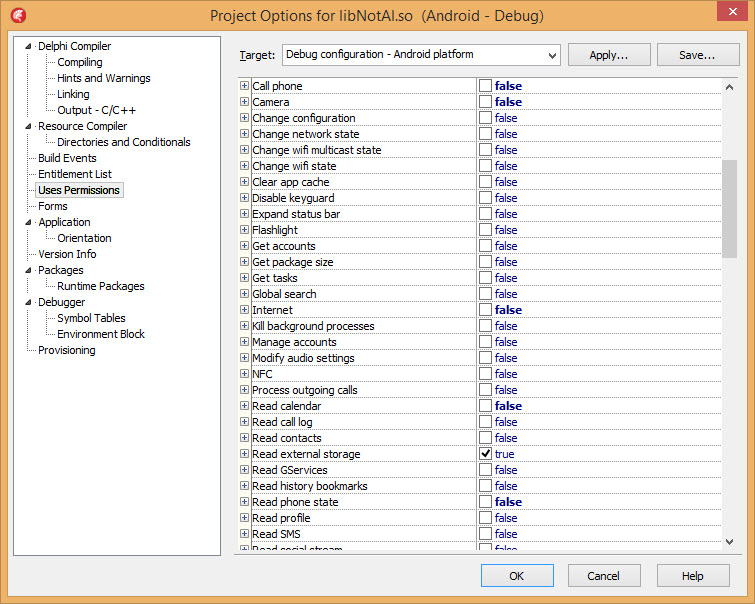Viewport: 755px width, 604px height.
Task: Select Runtime Packages in the tree
Action: click(x=101, y=286)
